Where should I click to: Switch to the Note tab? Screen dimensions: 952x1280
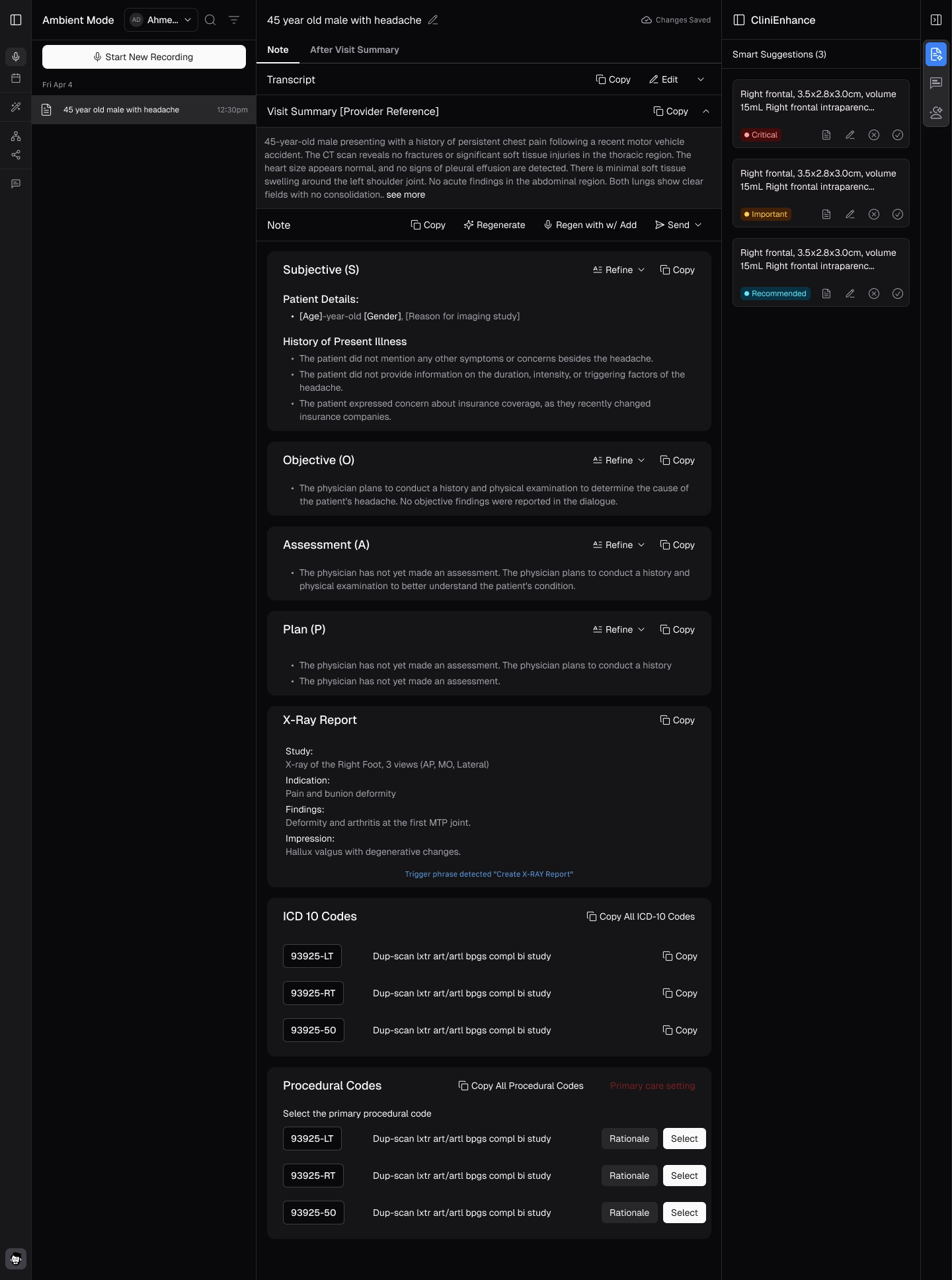click(x=278, y=50)
